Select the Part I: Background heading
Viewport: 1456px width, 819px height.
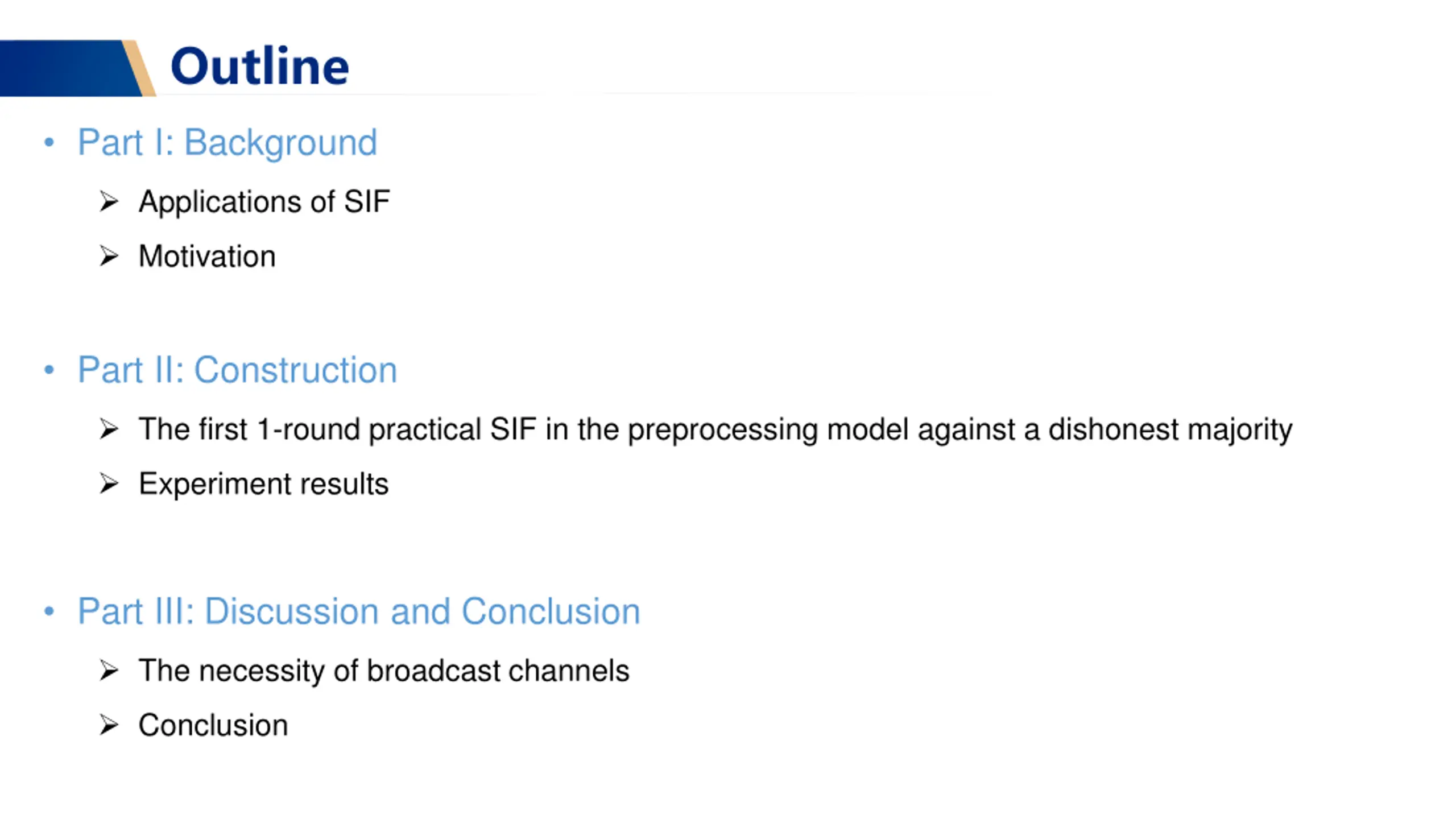point(227,142)
